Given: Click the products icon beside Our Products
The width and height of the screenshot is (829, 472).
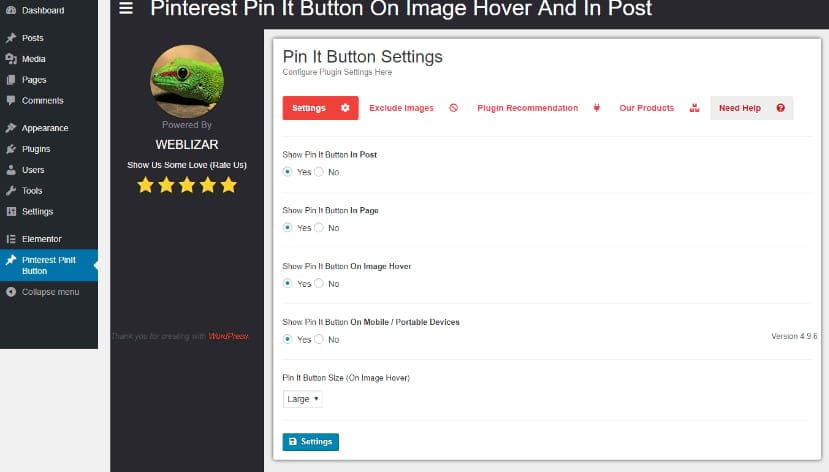Looking at the screenshot, I should (694, 108).
